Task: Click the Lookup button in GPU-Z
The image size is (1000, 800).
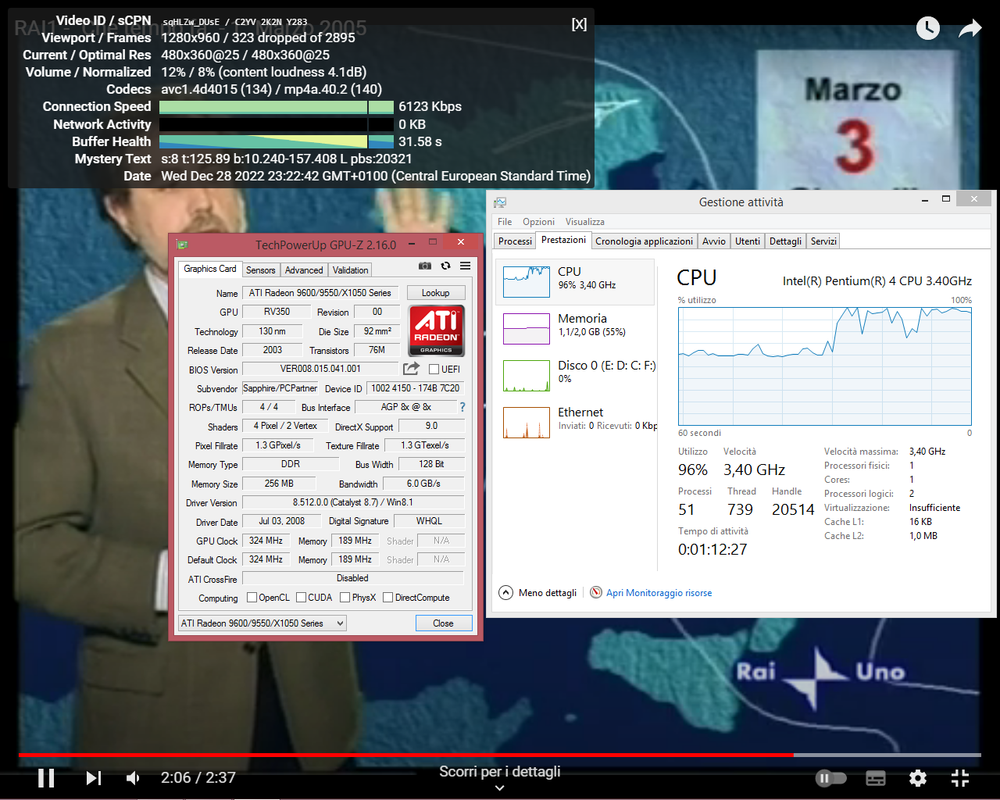Action: [436, 292]
